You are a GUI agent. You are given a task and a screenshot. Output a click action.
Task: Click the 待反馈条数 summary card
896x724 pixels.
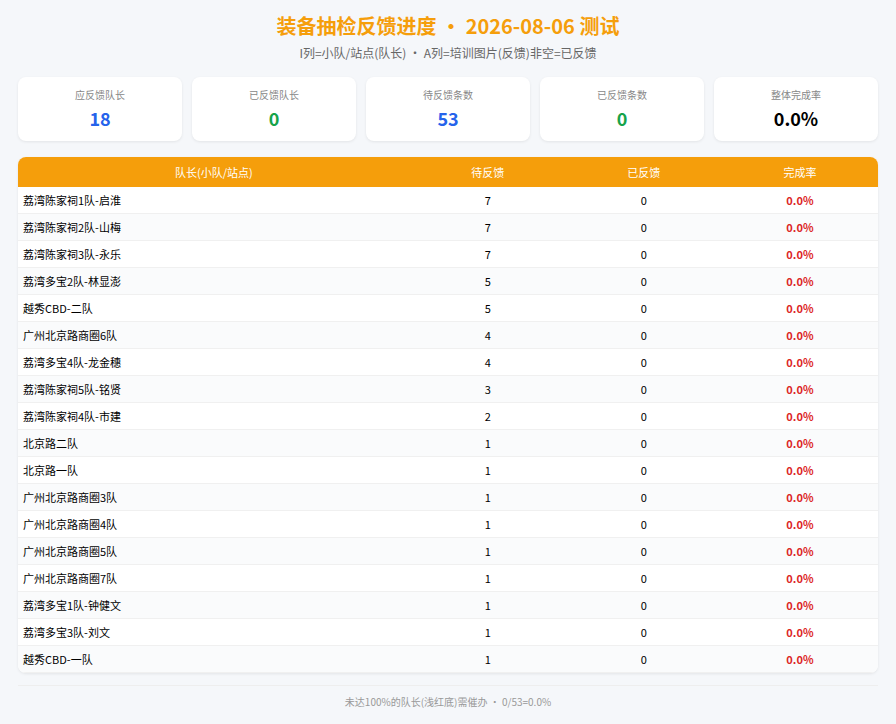click(448, 109)
